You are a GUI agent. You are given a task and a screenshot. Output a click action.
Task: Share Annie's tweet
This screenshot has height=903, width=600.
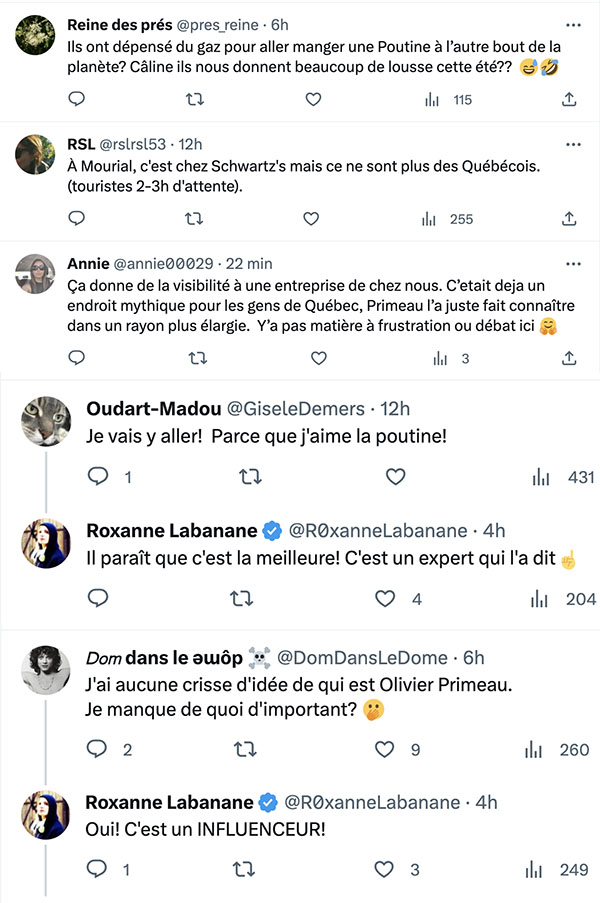(569, 358)
